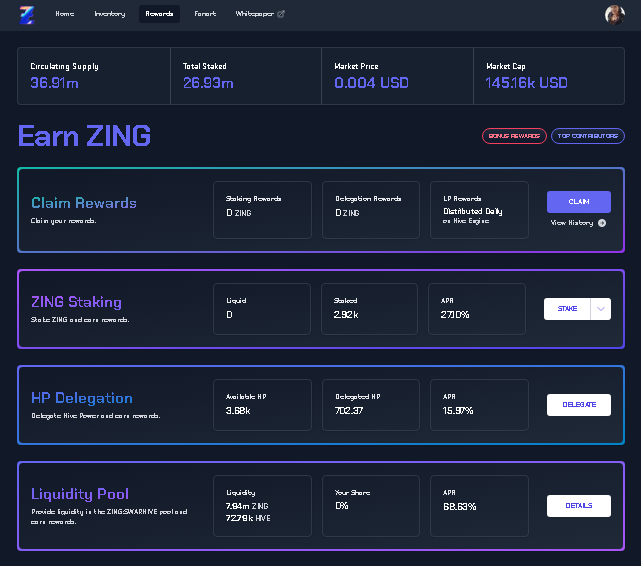Image resolution: width=641 pixels, height=566 pixels.
Task: Claim your rewards with Claim button
Action: (x=578, y=202)
